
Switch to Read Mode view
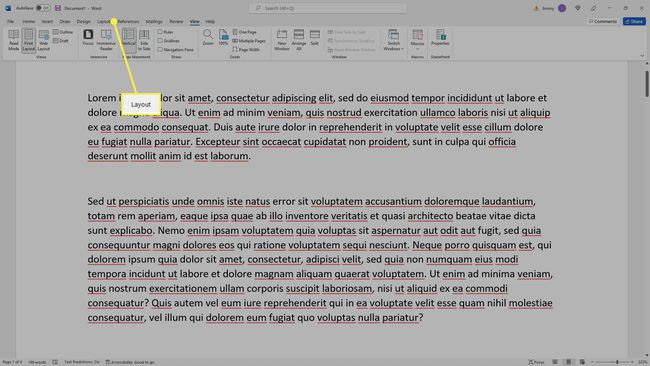[13, 40]
